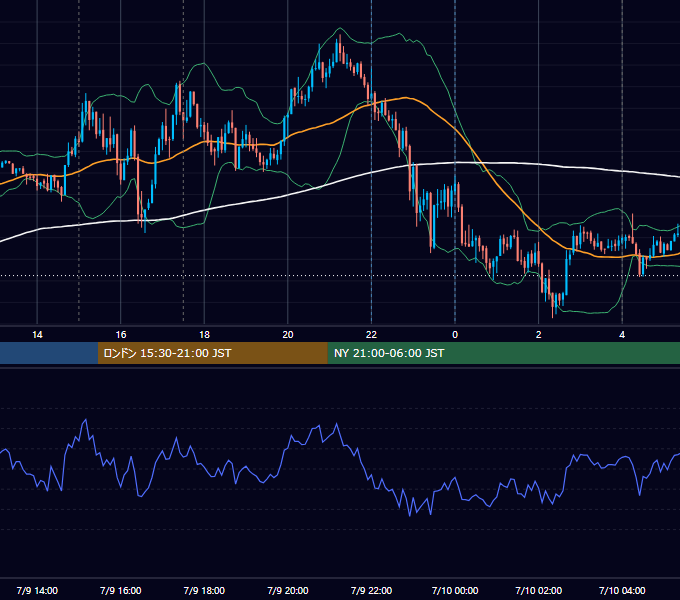Screen dimensions: 680x600
Task: Click the '7/9 16:00' time label
Action: pos(121,590)
